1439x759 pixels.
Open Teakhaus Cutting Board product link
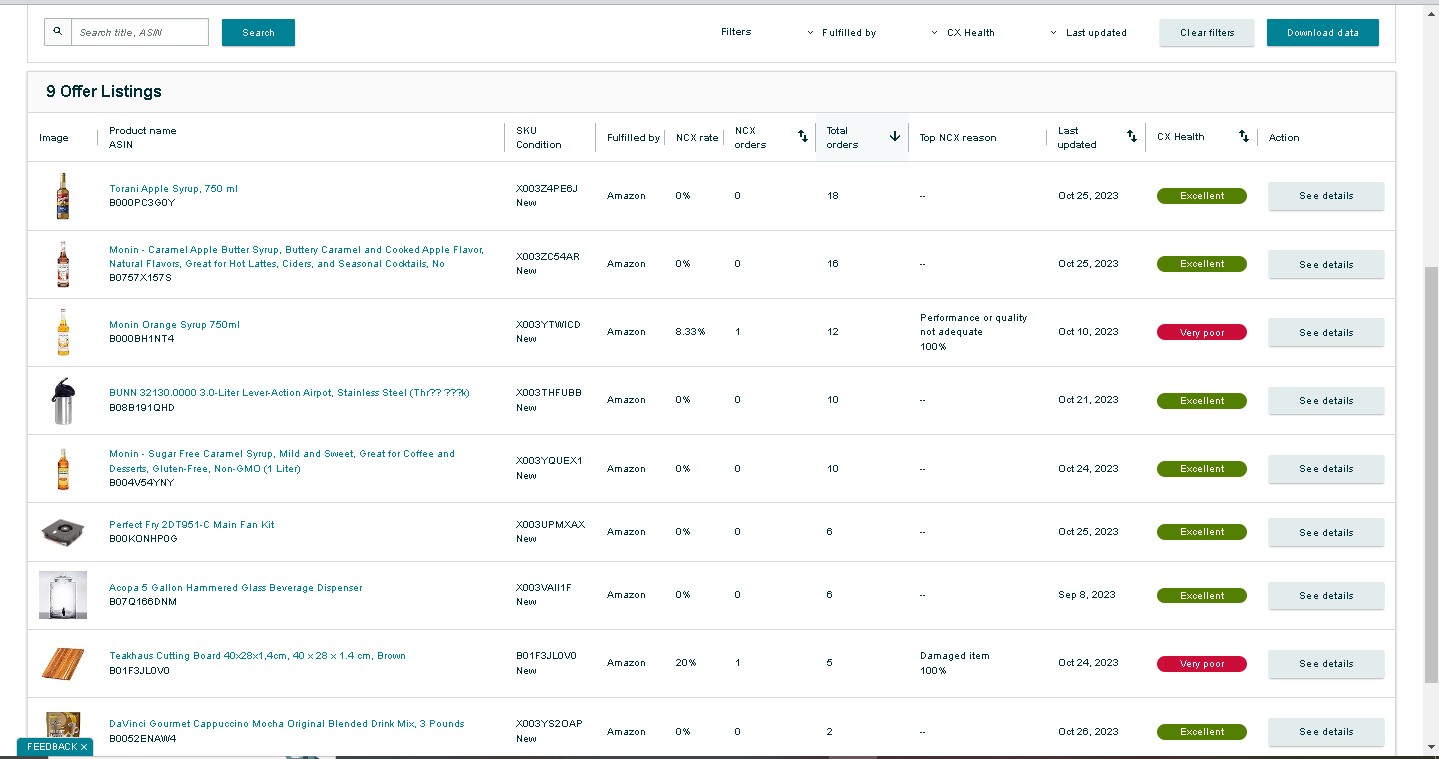click(x=257, y=655)
